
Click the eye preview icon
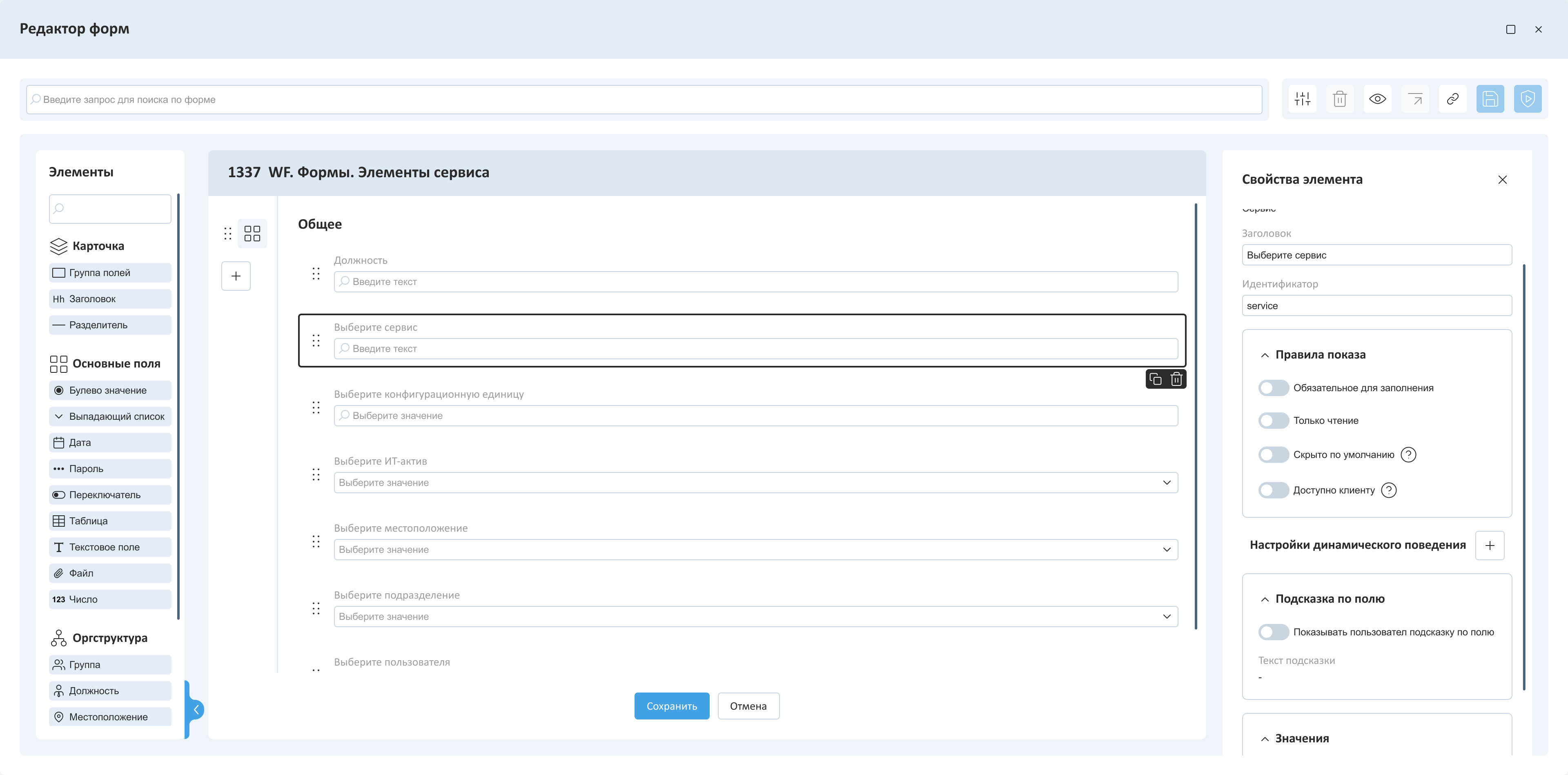(x=1377, y=99)
